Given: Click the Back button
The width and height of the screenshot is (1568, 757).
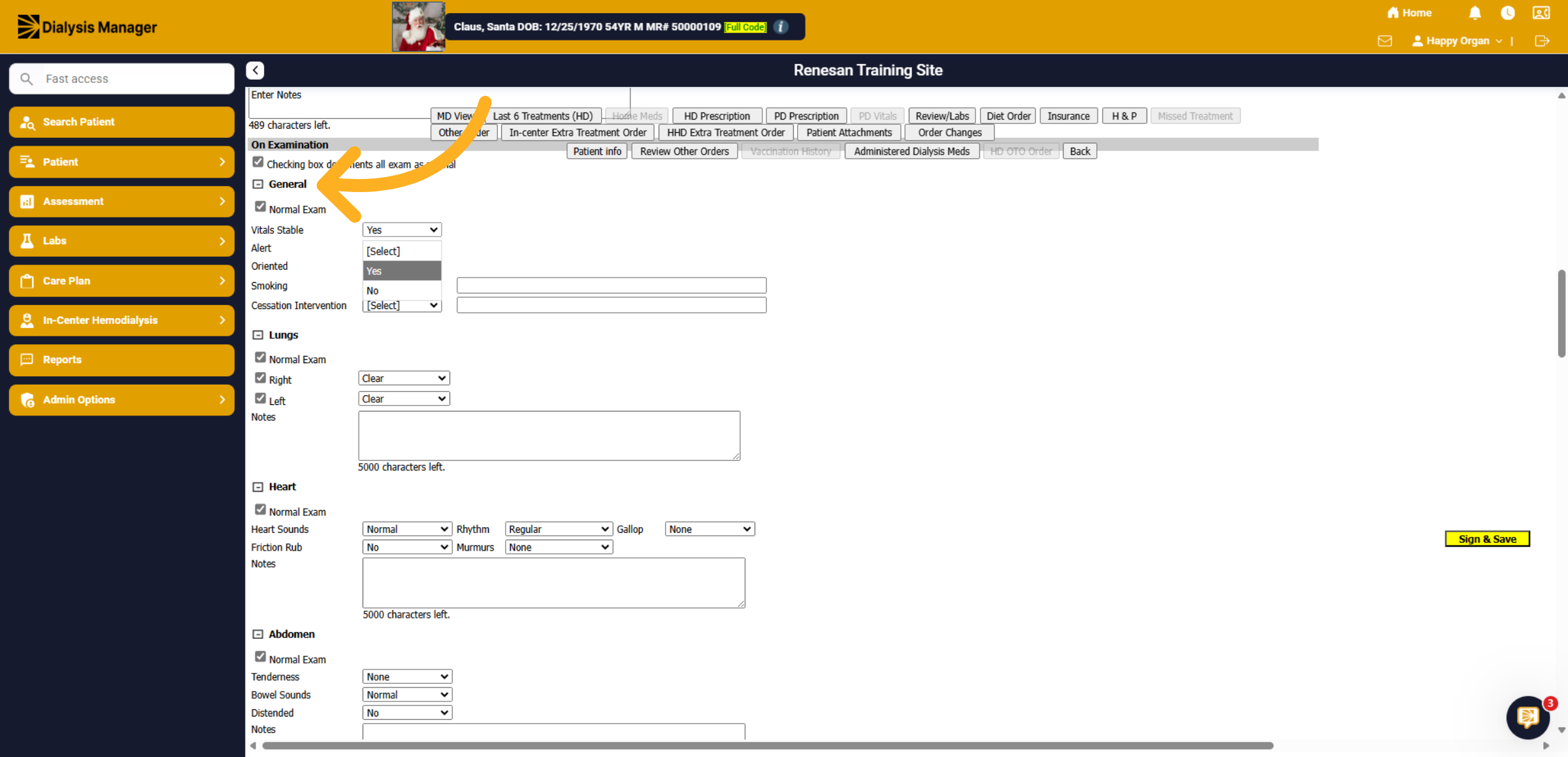Looking at the screenshot, I should coord(1080,152).
